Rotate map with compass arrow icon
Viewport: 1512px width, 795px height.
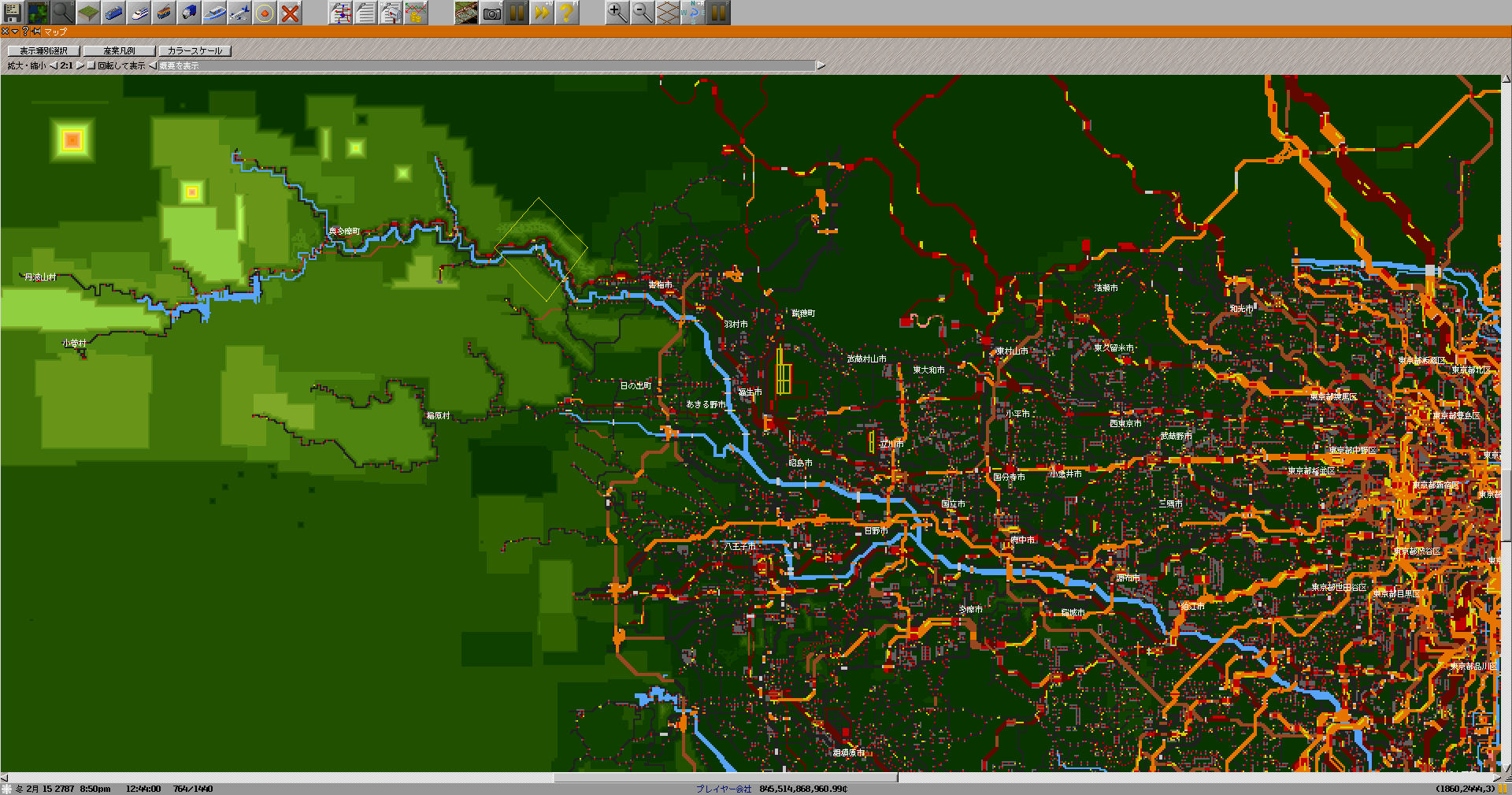(693, 13)
